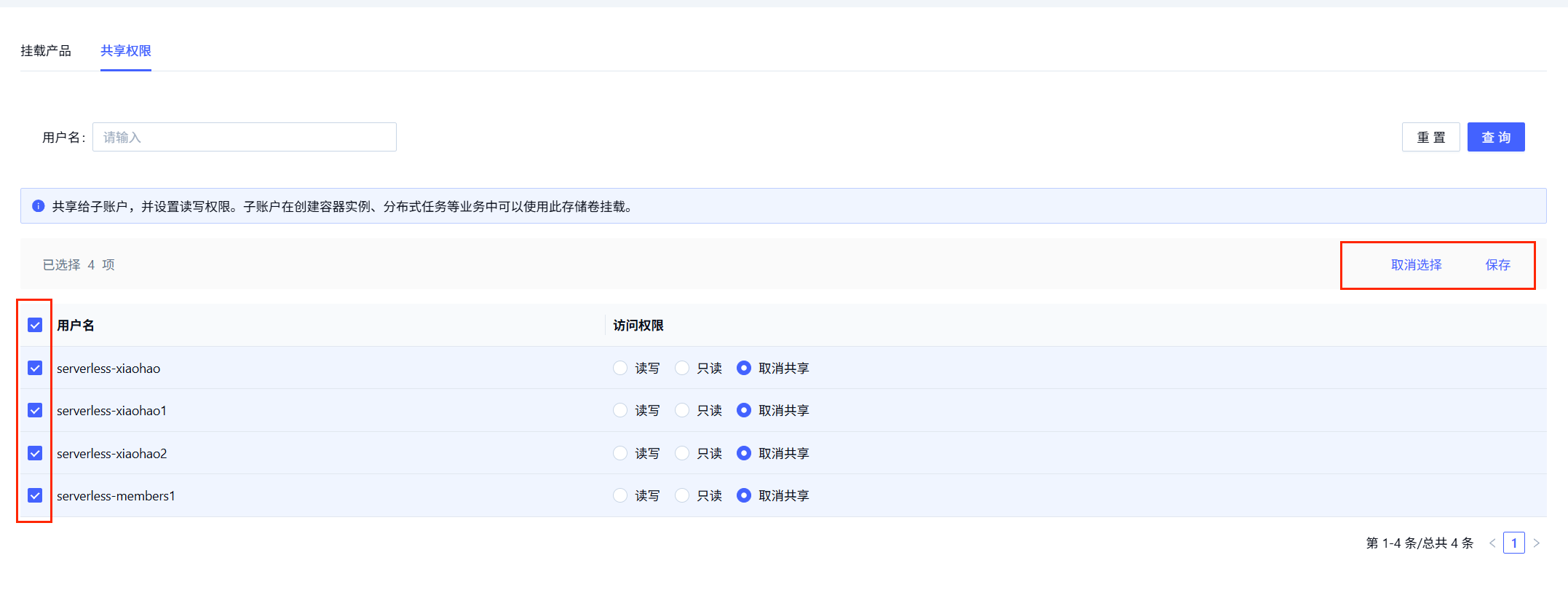Go to previous page arrow
Image resolution: width=1568 pixels, height=590 pixels.
1492,543
